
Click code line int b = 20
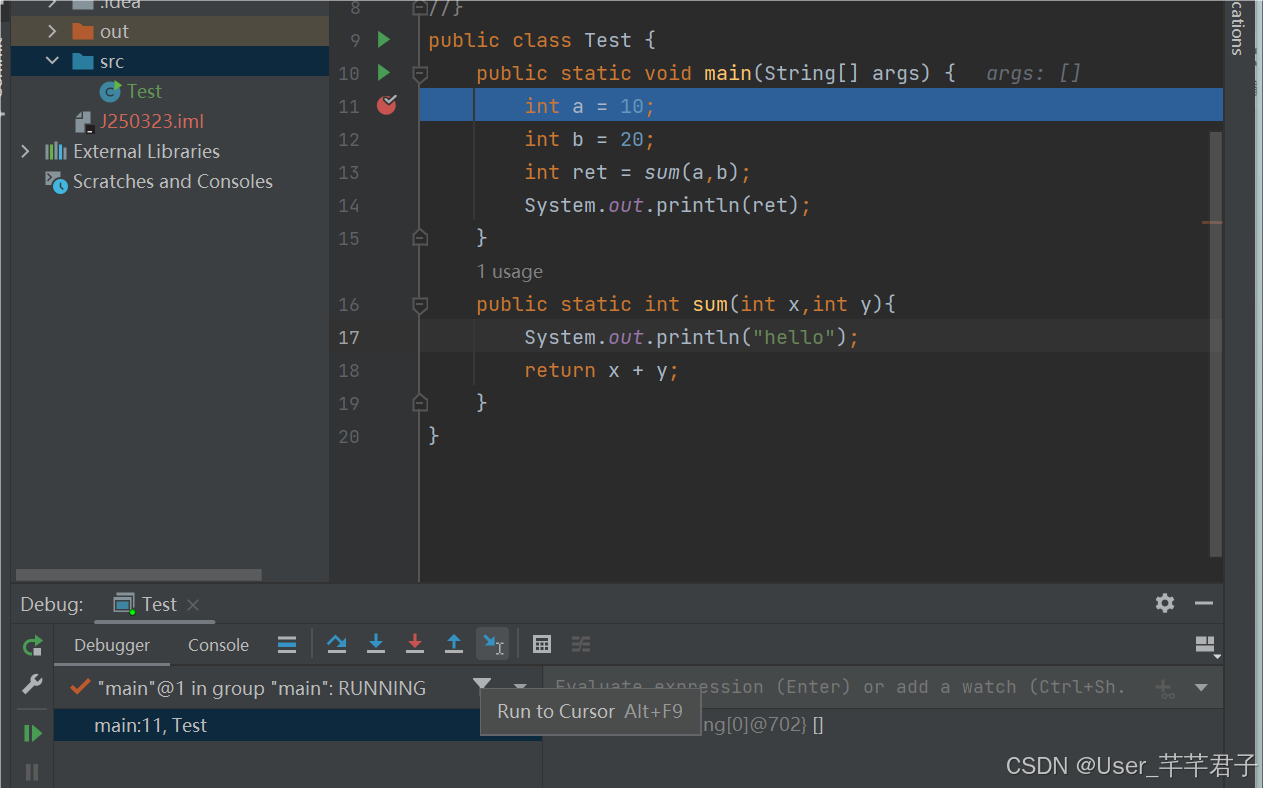coord(589,139)
